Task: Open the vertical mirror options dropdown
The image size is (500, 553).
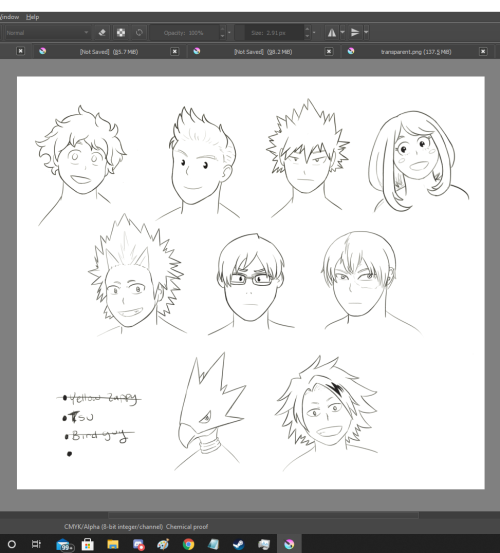Action: click(366, 33)
